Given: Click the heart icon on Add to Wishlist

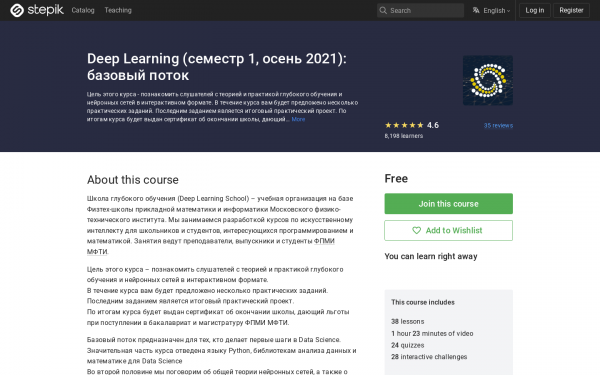Looking at the screenshot, I should click(416, 230).
